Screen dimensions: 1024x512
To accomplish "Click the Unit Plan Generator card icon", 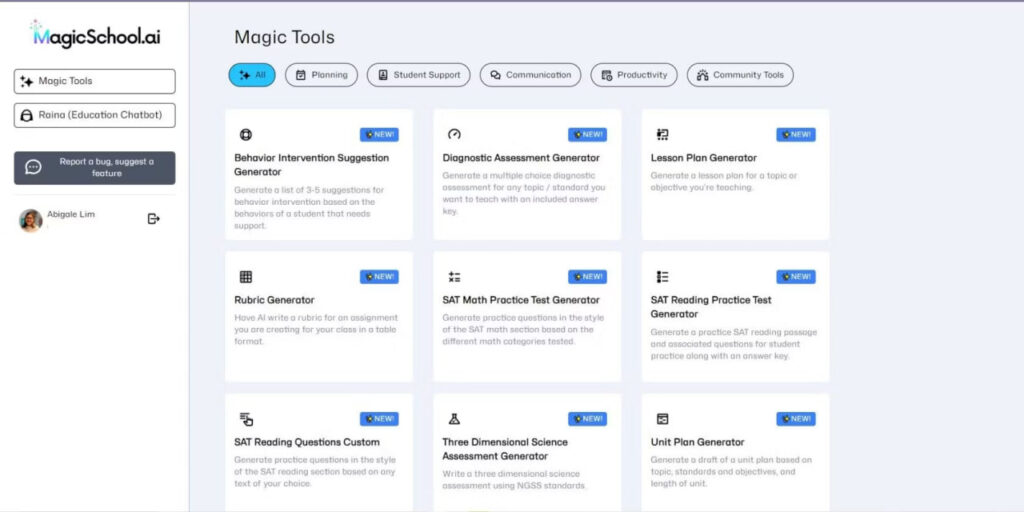I will pyautogui.click(x=662, y=419).
